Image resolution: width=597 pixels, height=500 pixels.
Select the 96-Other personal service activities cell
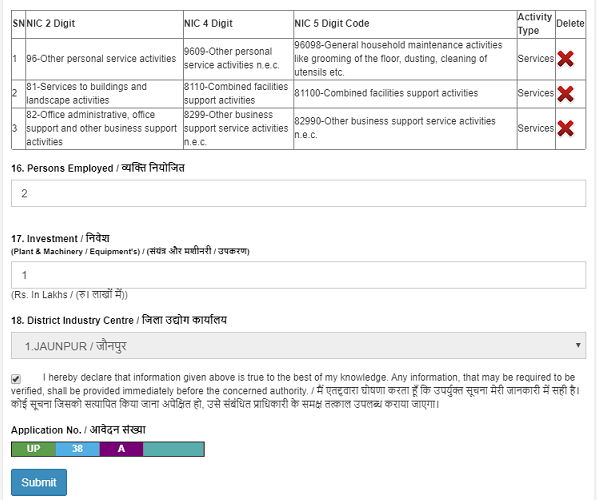[101, 59]
